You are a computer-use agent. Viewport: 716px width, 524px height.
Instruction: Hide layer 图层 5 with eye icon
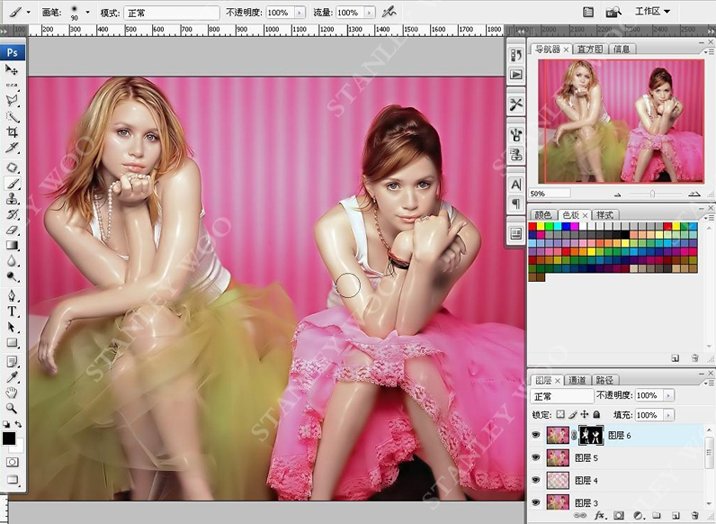click(x=536, y=457)
